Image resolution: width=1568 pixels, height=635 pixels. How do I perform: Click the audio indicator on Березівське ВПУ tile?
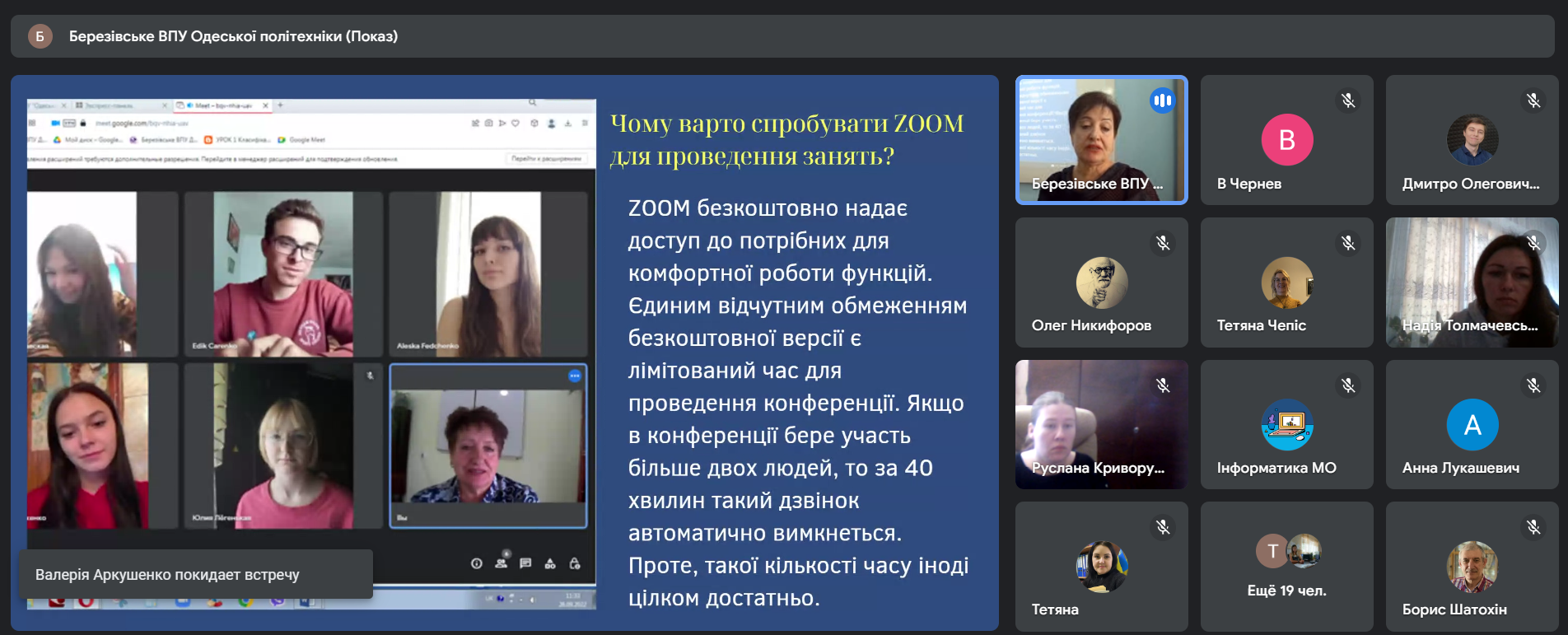point(1162,100)
